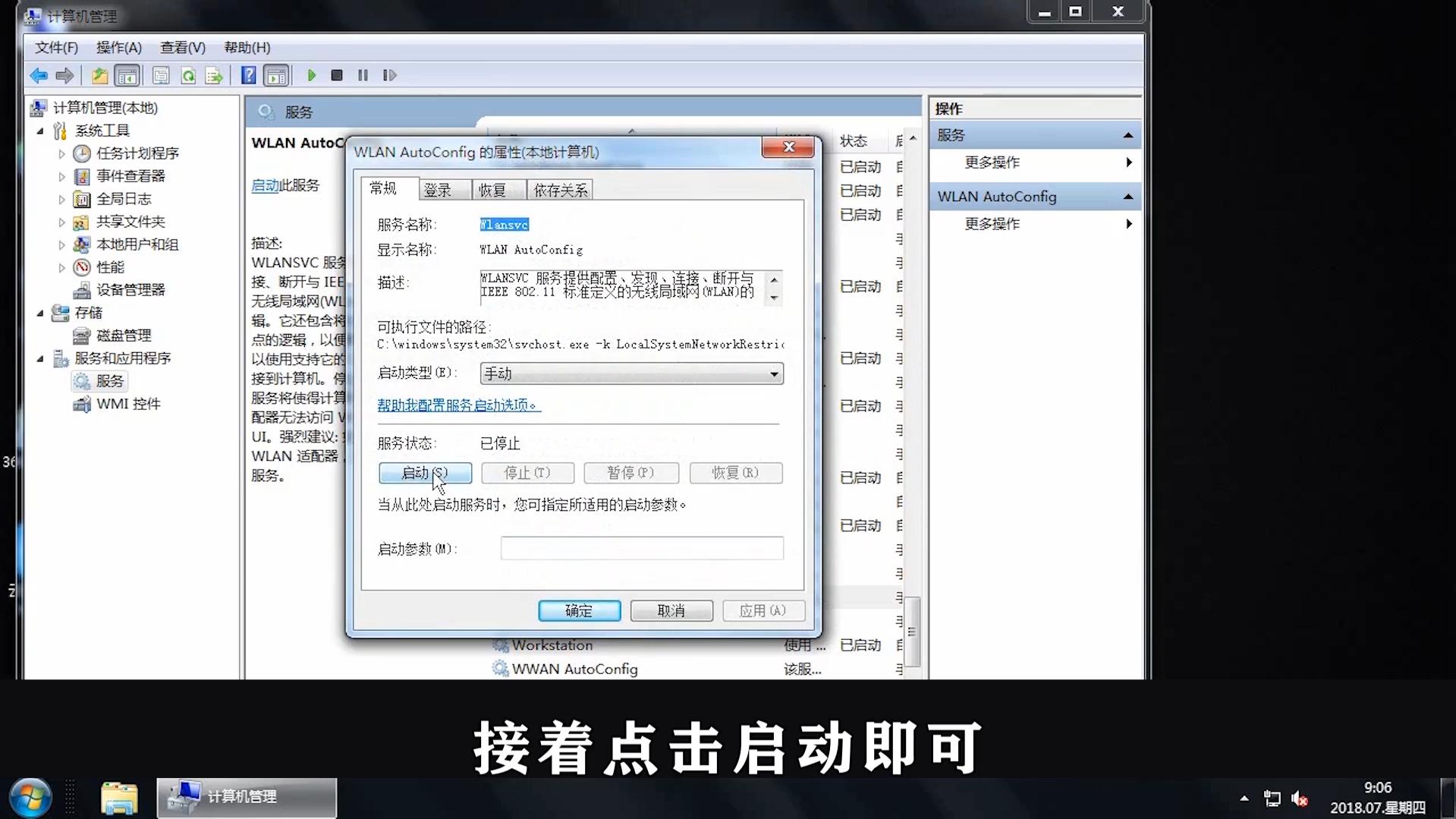Image resolution: width=1456 pixels, height=819 pixels.
Task: Select 全局日志 in the tree
Action: tap(124, 199)
